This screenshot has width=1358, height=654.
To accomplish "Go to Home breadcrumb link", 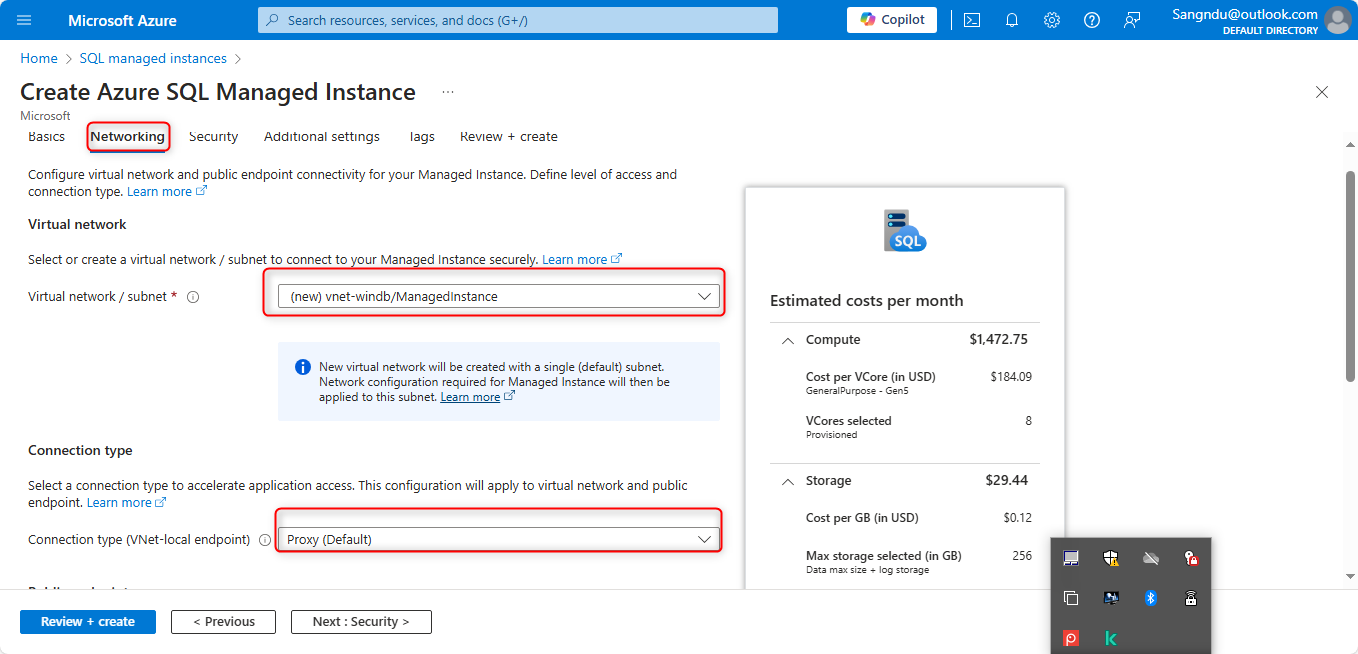I will (39, 59).
